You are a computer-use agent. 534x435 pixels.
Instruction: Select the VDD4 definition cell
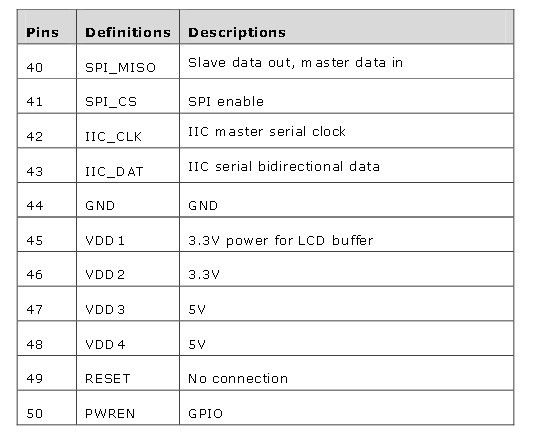(x=128, y=339)
